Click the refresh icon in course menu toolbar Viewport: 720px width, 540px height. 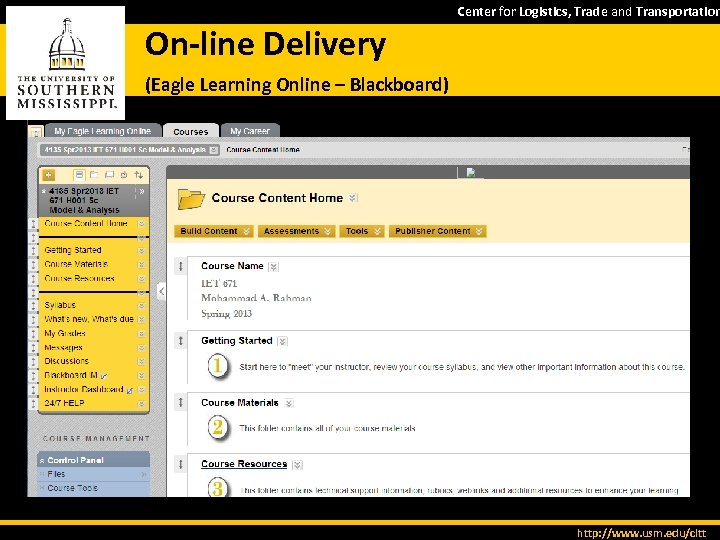pyautogui.click(x=124, y=175)
